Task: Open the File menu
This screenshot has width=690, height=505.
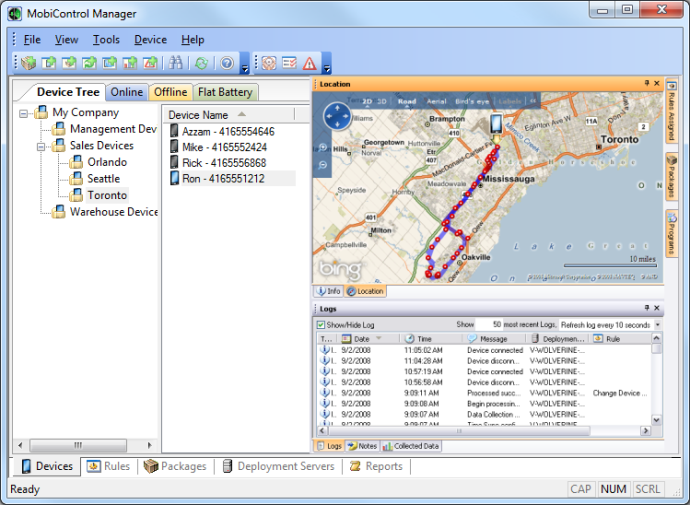Action: click(x=32, y=40)
